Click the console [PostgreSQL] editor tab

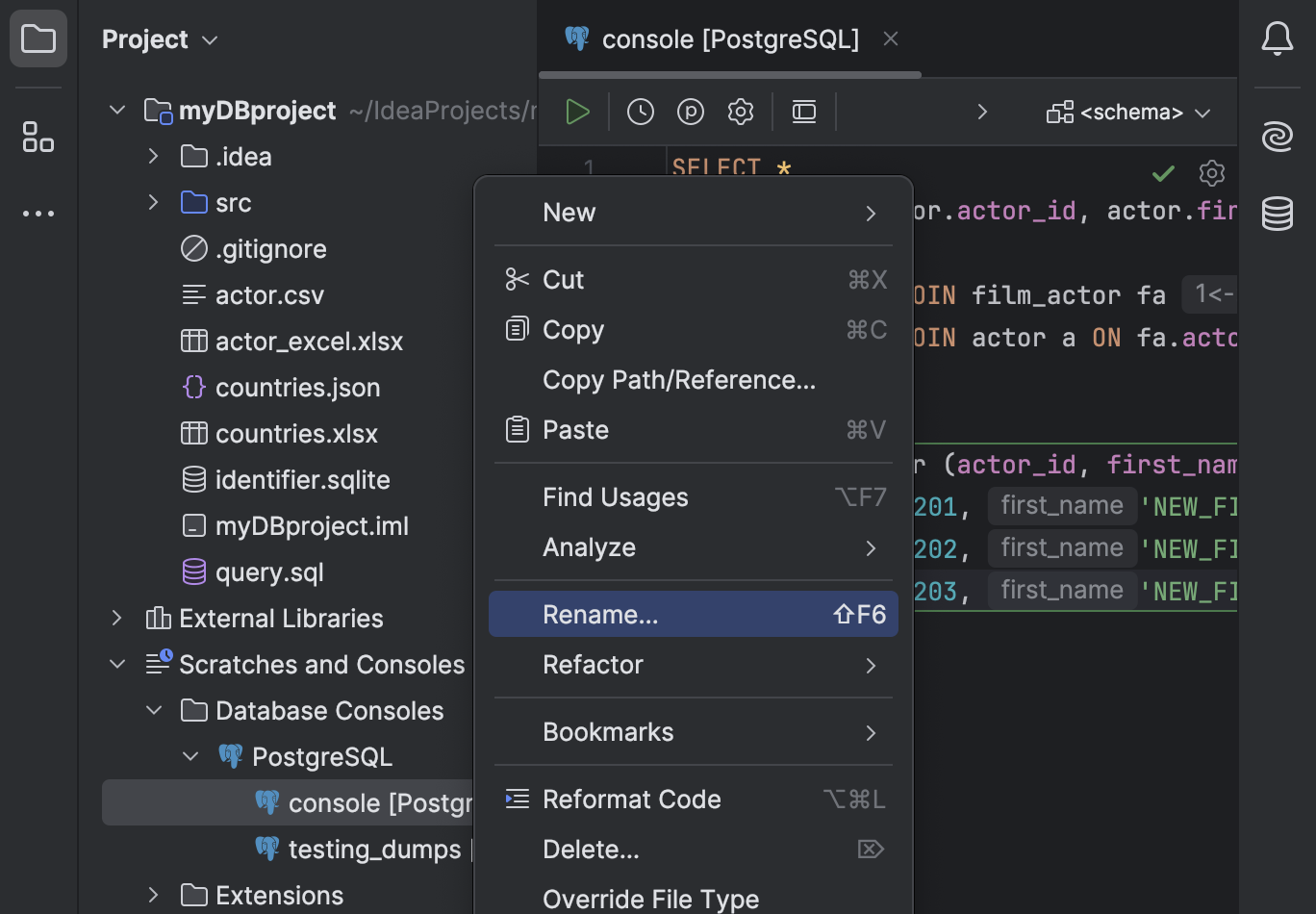pos(729,39)
